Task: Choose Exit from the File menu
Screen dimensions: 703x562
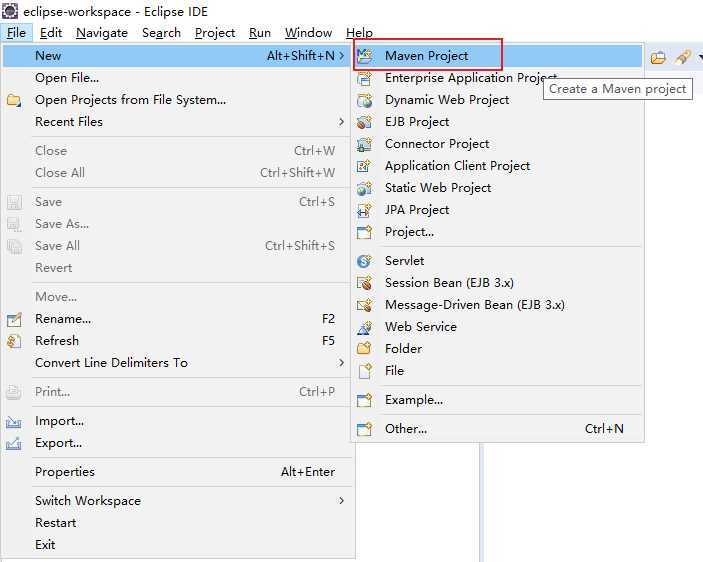Action: (x=178, y=545)
